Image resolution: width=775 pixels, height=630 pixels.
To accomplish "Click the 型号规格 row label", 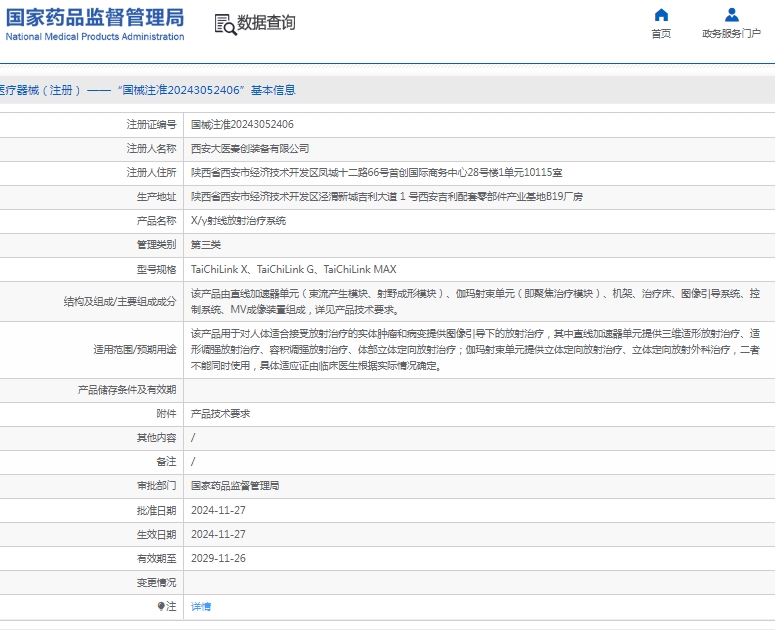I will [x=156, y=269].
